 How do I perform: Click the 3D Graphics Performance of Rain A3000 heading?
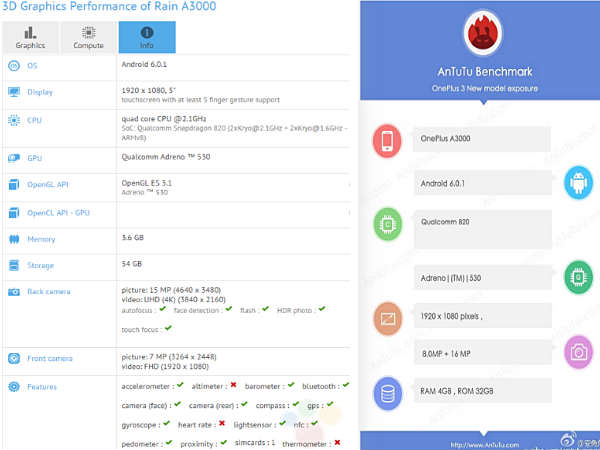click(x=109, y=6)
